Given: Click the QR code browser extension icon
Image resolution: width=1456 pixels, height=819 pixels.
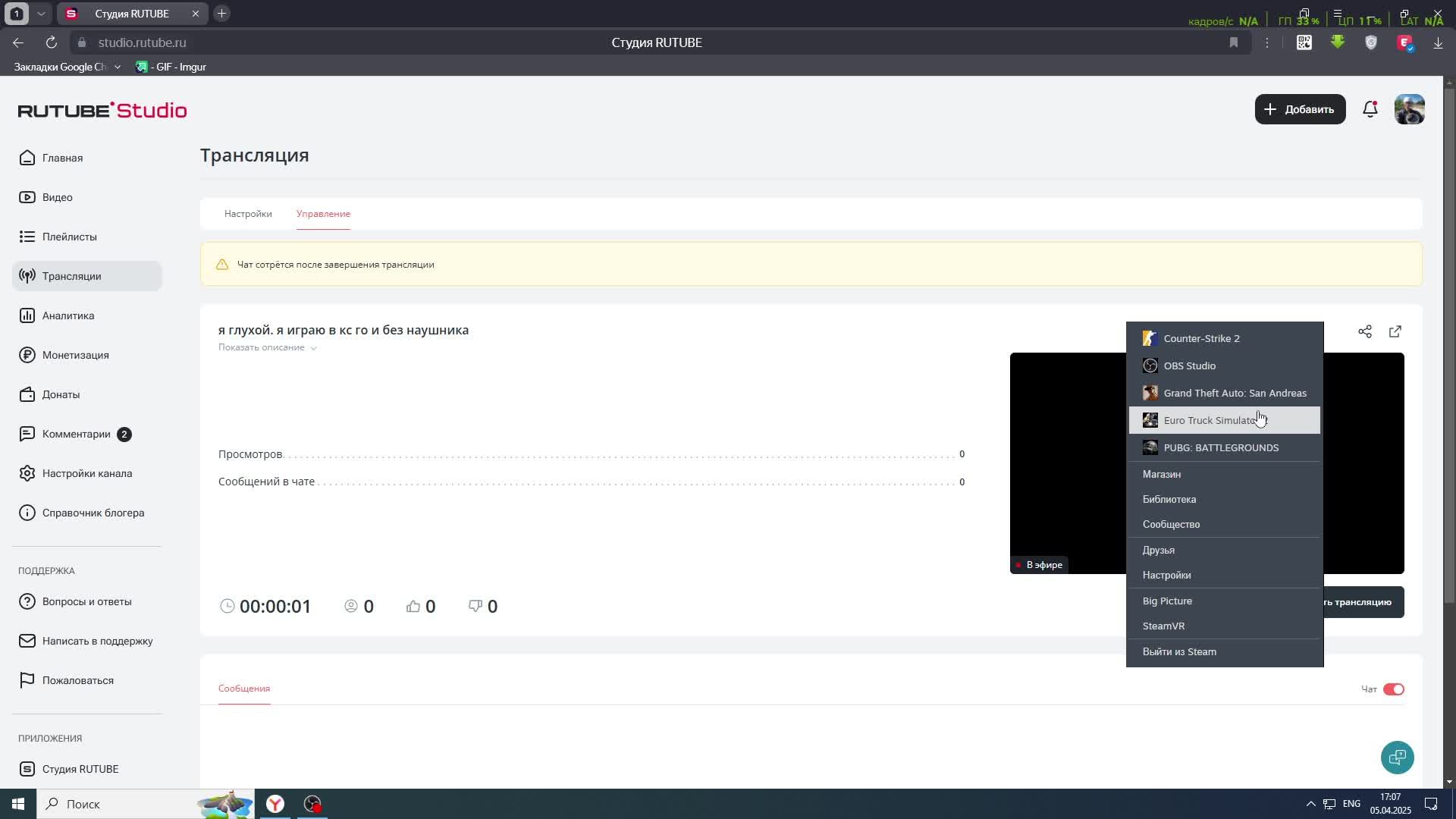Looking at the screenshot, I should click(x=1304, y=42).
